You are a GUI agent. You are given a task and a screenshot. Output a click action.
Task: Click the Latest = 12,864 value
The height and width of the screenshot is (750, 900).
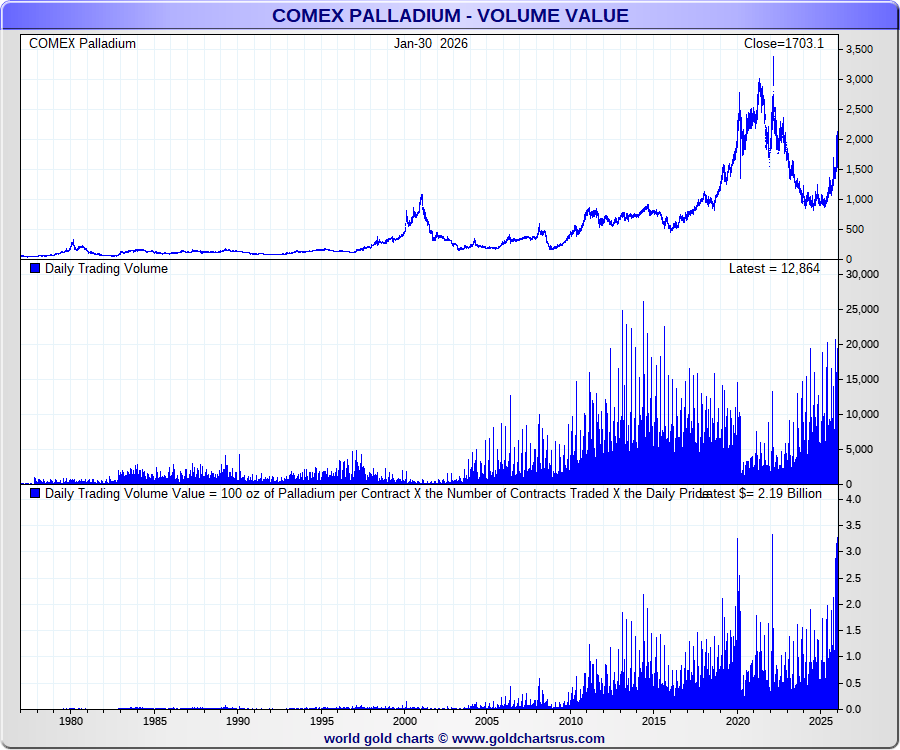(774, 269)
